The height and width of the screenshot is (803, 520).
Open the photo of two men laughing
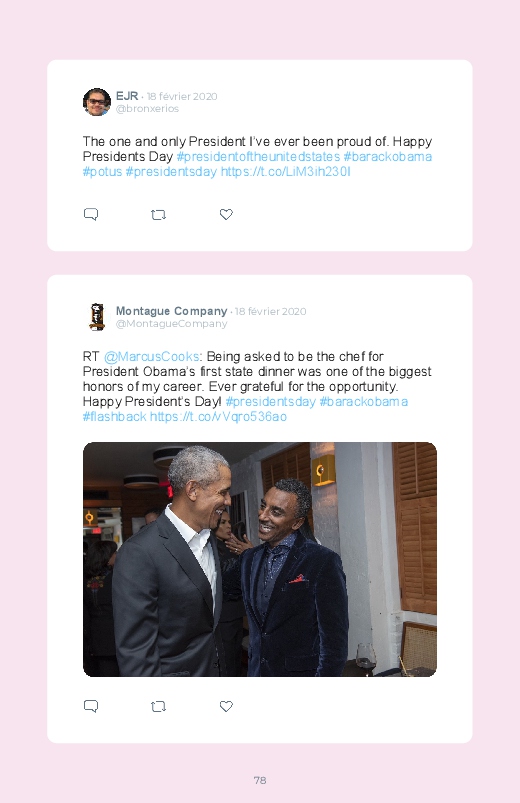tap(260, 559)
